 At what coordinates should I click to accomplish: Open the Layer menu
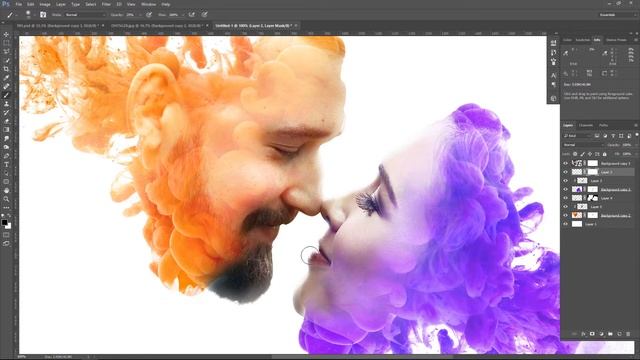[61, 4]
